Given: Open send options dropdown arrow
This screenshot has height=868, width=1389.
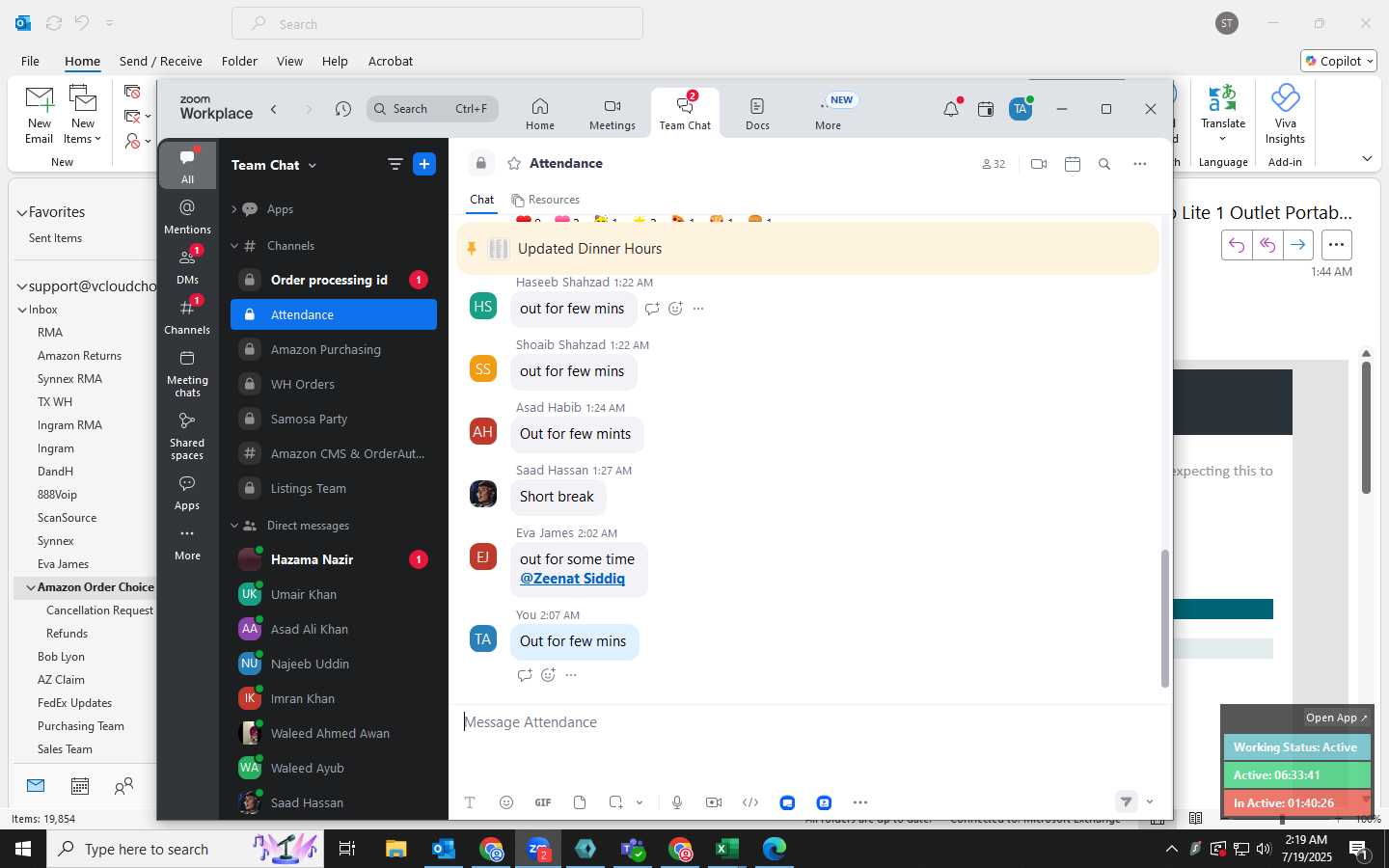Looking at the screenshot, I should point(1150,801).
